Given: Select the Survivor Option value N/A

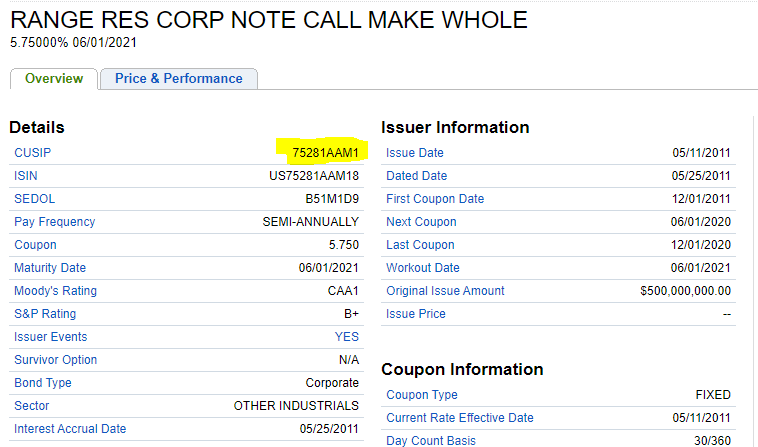Looking at the screenshot, I should [x=349, y=360].
